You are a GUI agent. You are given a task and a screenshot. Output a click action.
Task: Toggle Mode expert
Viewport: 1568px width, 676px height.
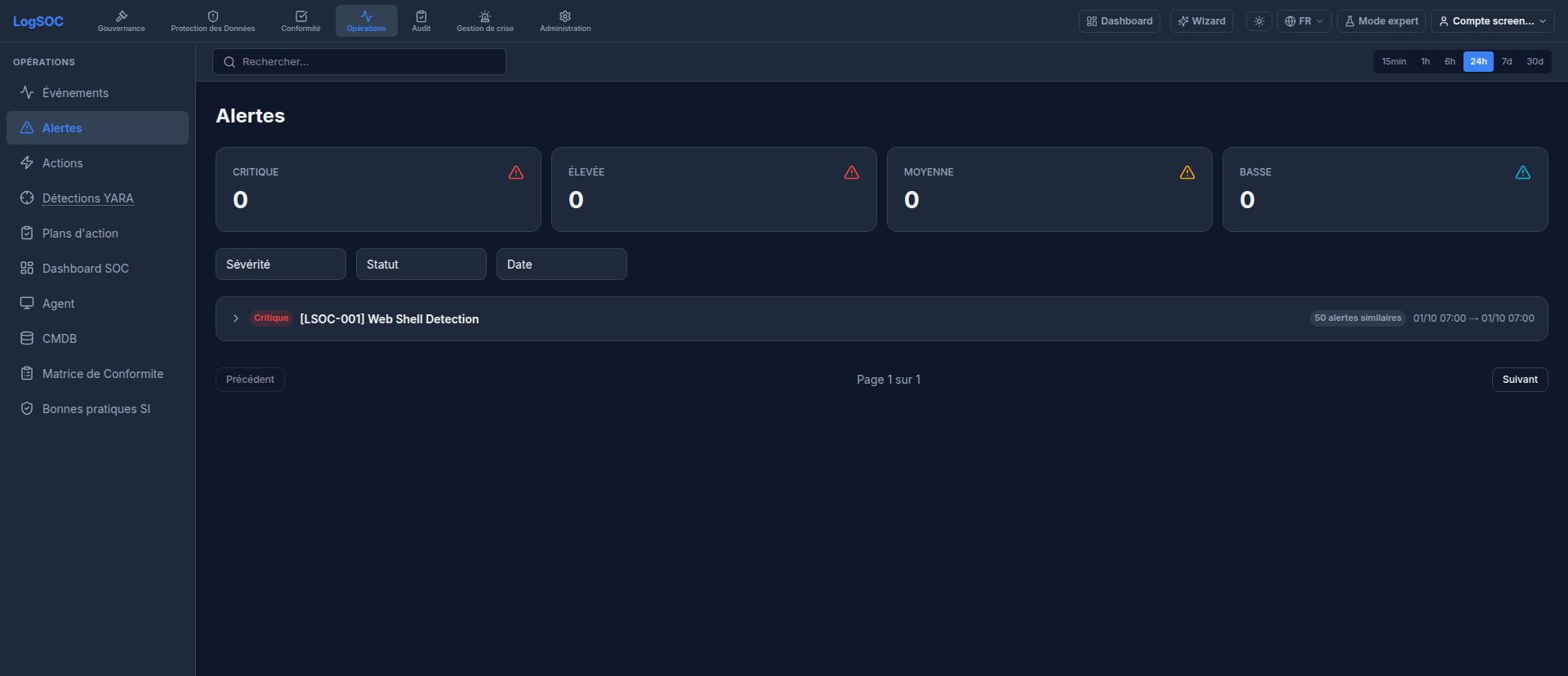(1381, 21)
